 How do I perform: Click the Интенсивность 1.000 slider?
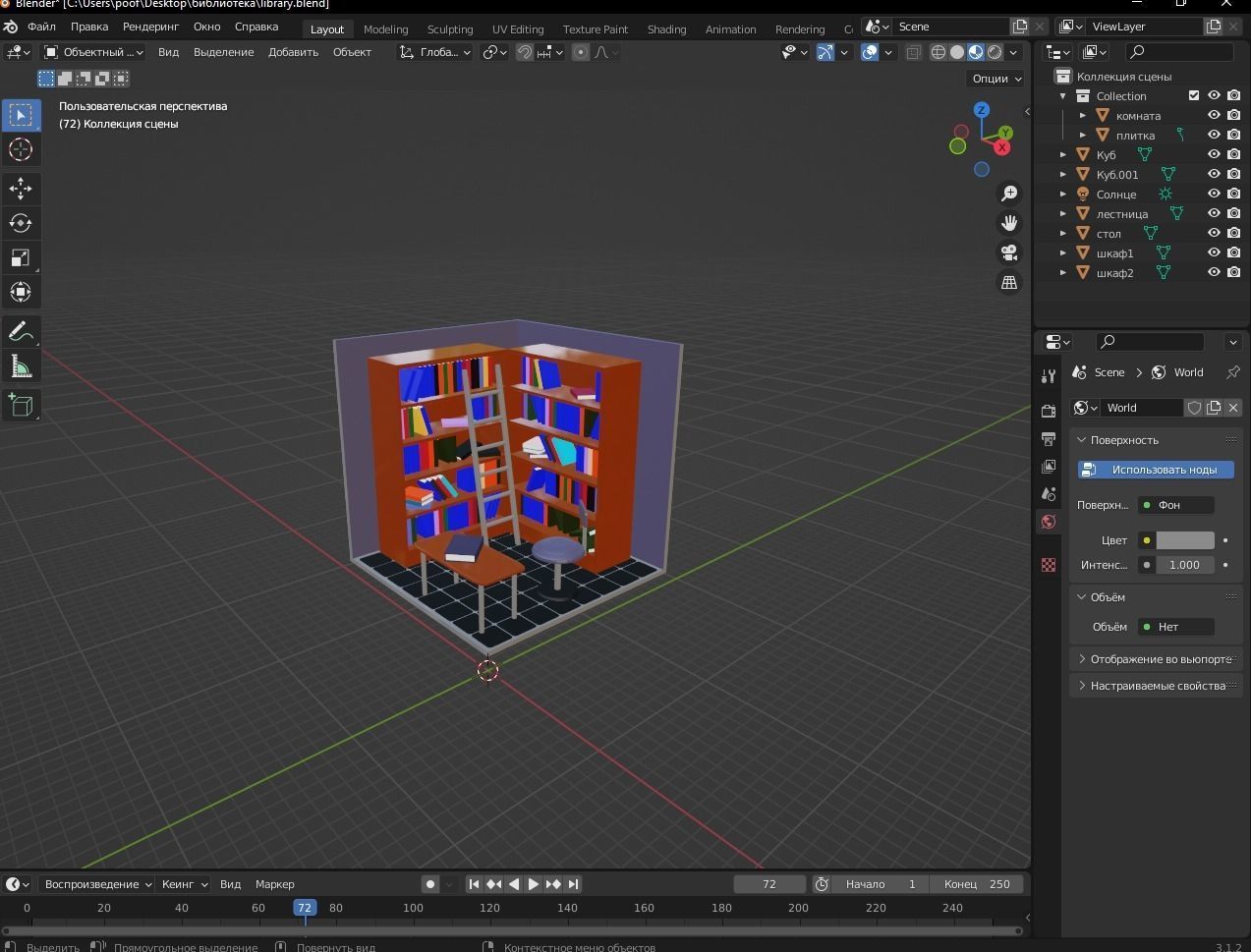pyautogui.click(x=1185, y=565)
